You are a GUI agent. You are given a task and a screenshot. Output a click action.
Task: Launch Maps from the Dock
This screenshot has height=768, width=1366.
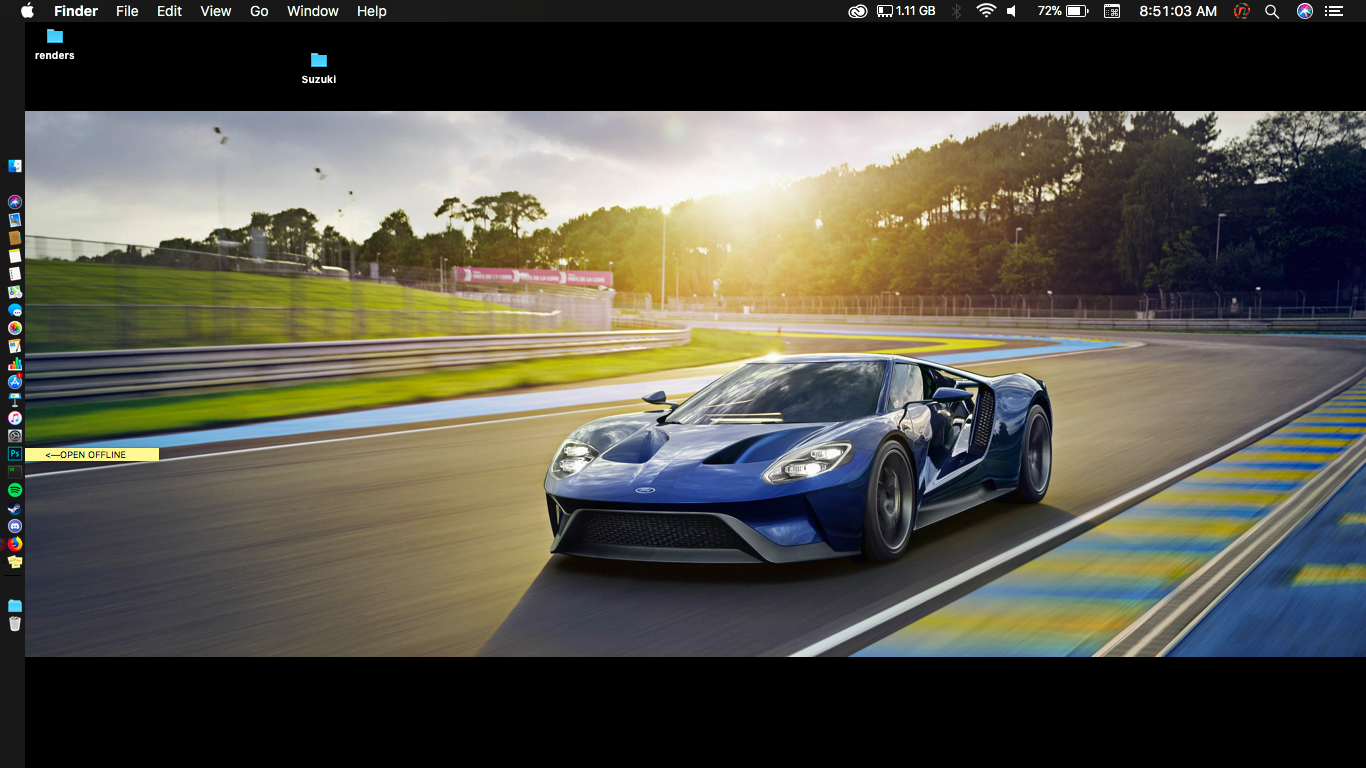(15, 292)
